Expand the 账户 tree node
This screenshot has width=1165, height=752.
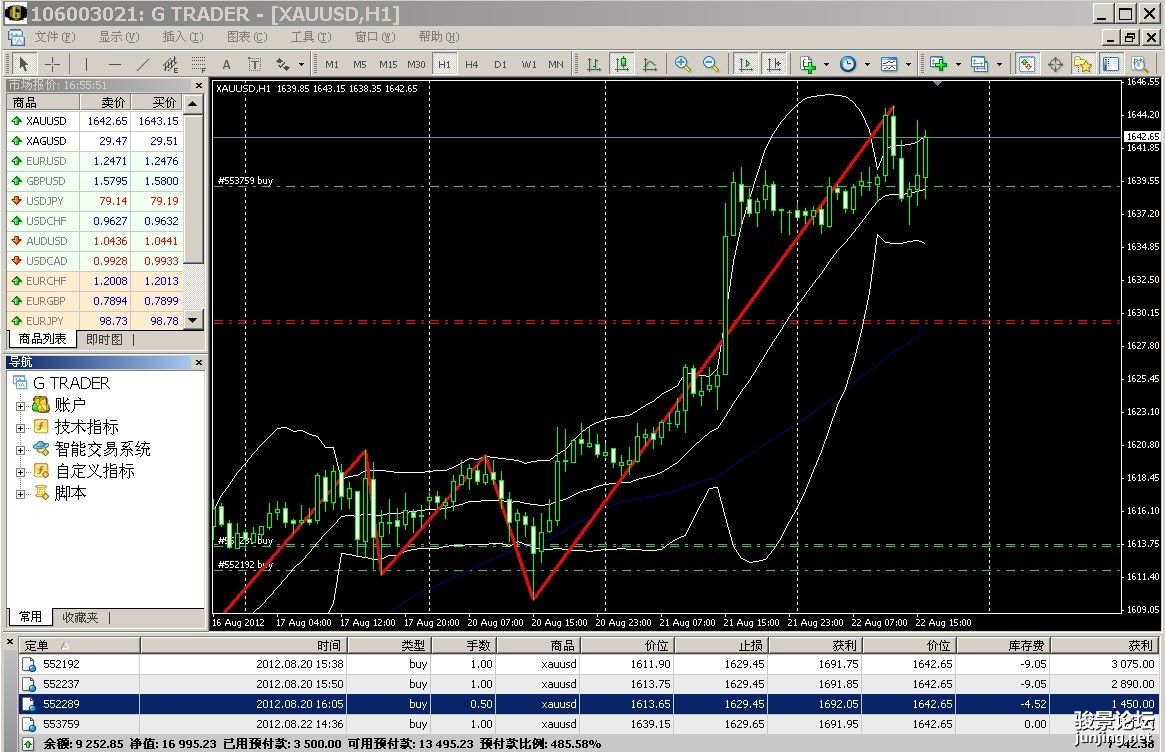[21, 406]
